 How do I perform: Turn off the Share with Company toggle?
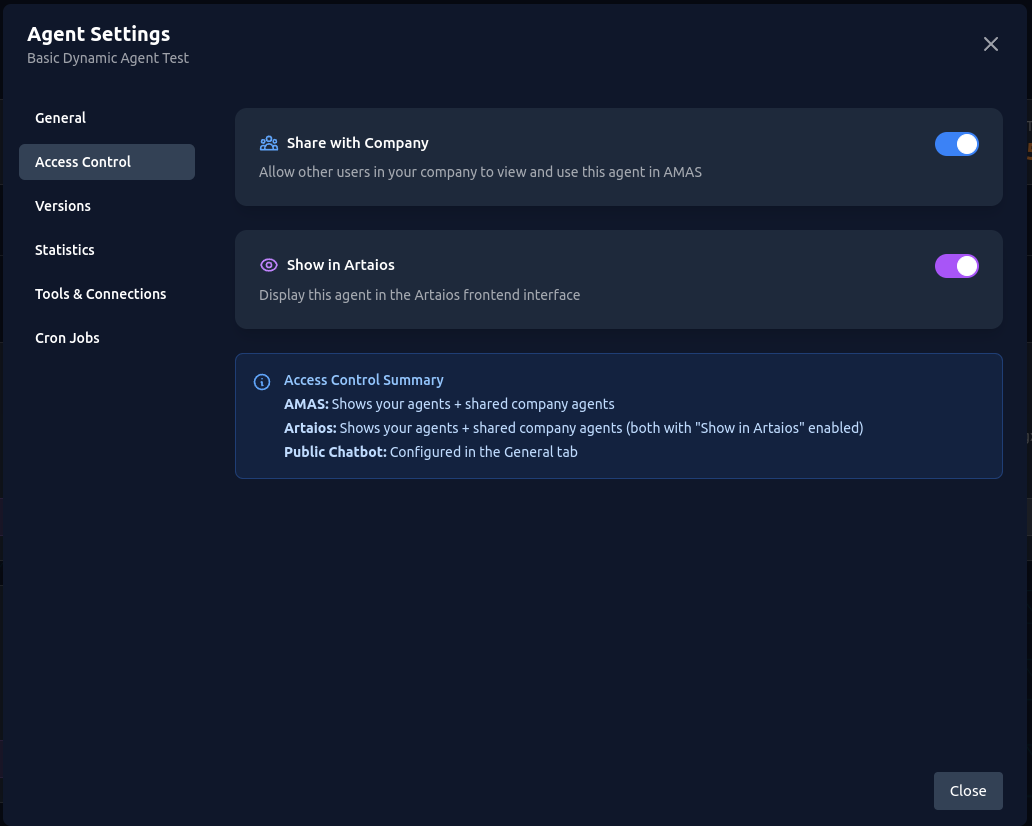956,144
